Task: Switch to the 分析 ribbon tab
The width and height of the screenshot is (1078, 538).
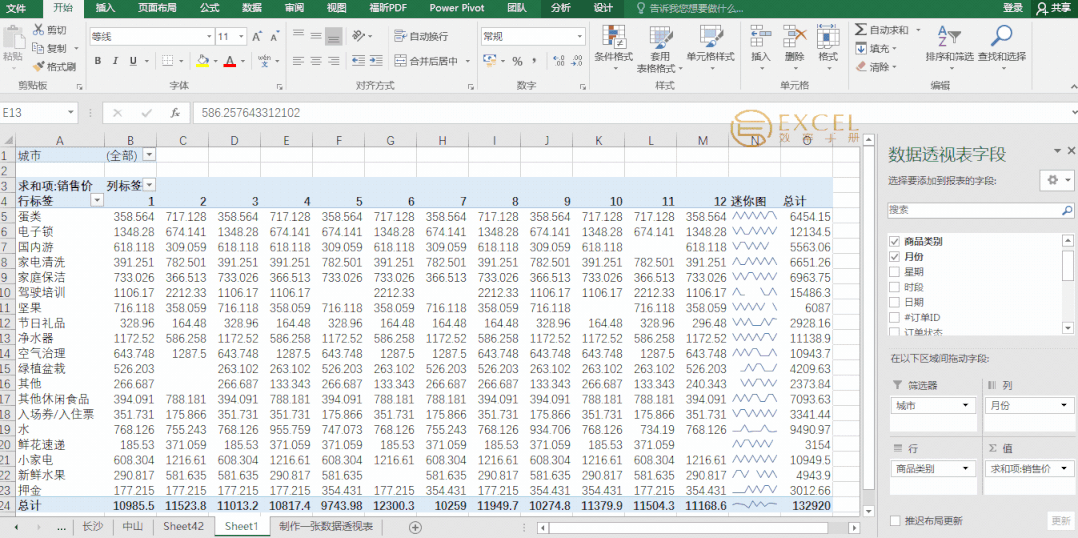Action: (x=560, y=8)
